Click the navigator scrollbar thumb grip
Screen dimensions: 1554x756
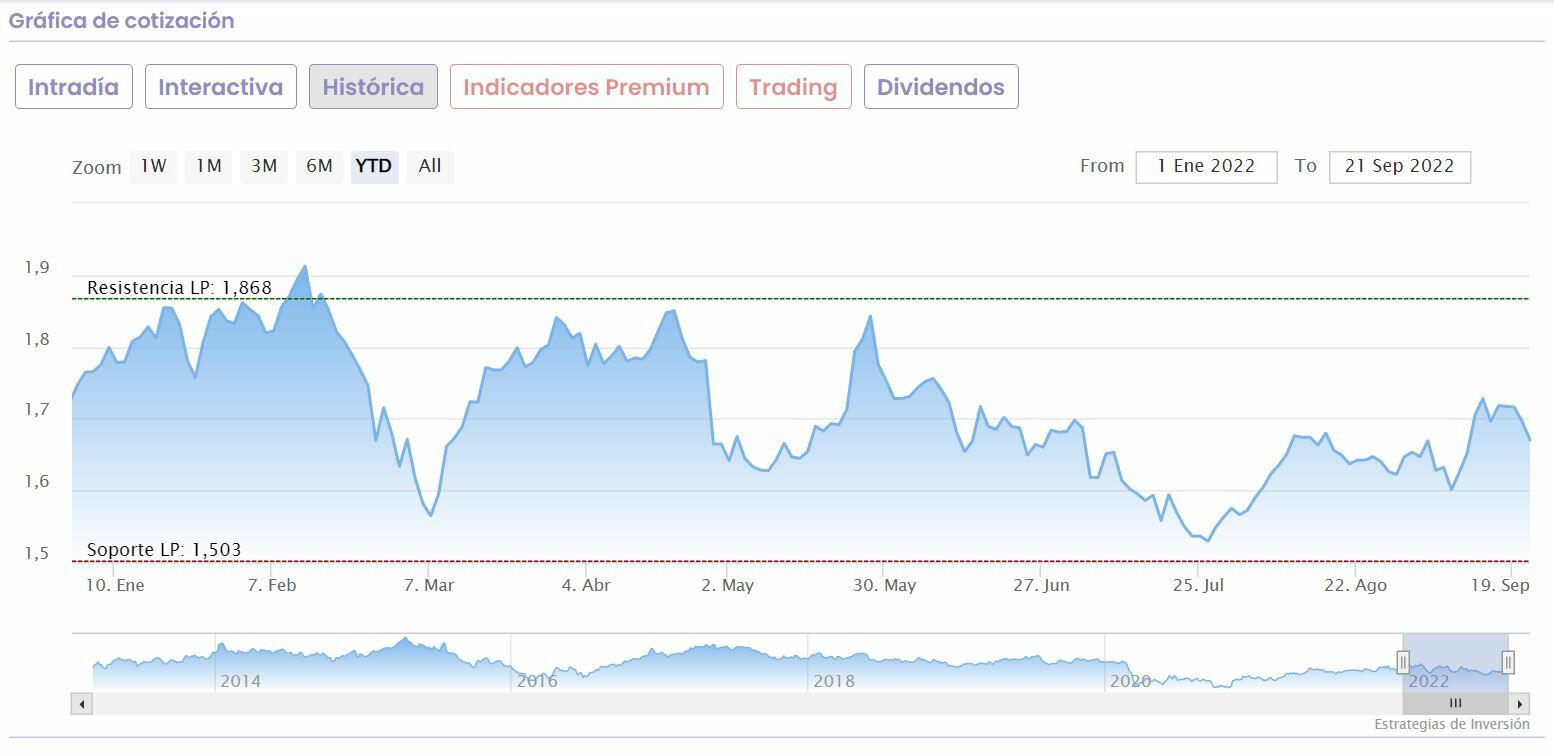(x=1455, y=703)
